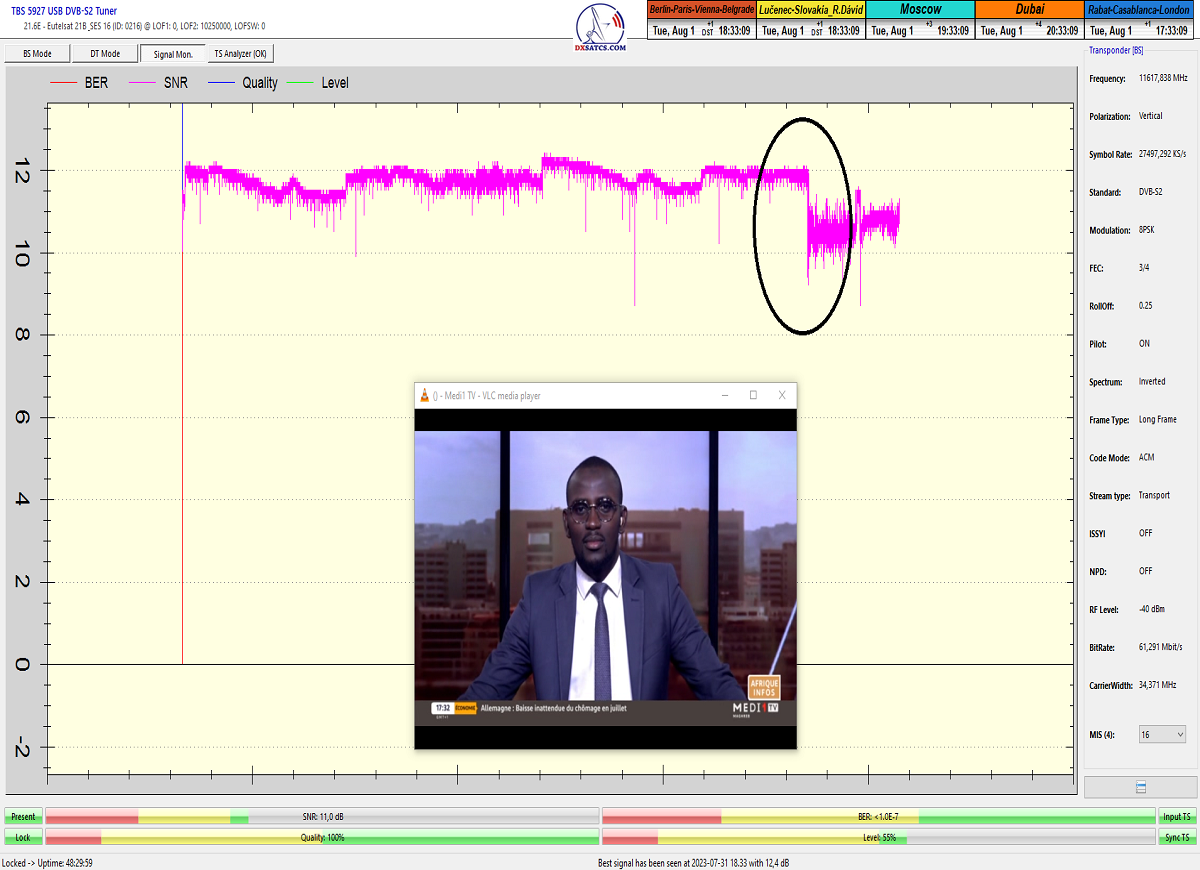Image resolution: width=1200 pixels, height=870 pixels.
Task: Select the Signal Mon. tab
Action: tap(172, 54)
